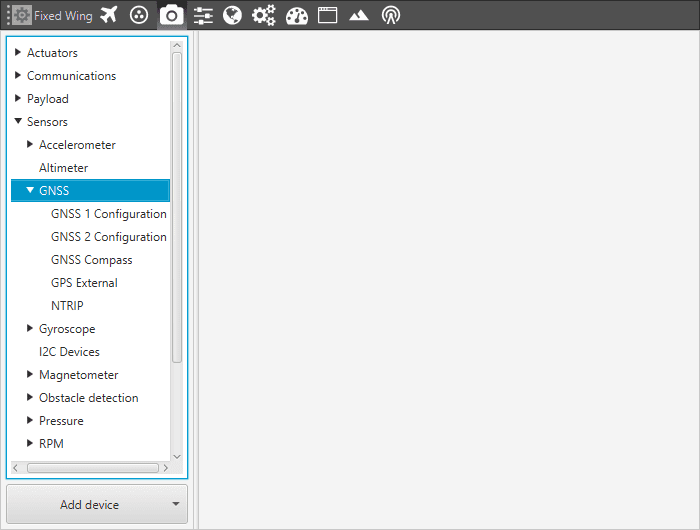This screenshot has height=530, width=700.
Task: Select the Altimeter item
Action: click(x=63, y=168)
